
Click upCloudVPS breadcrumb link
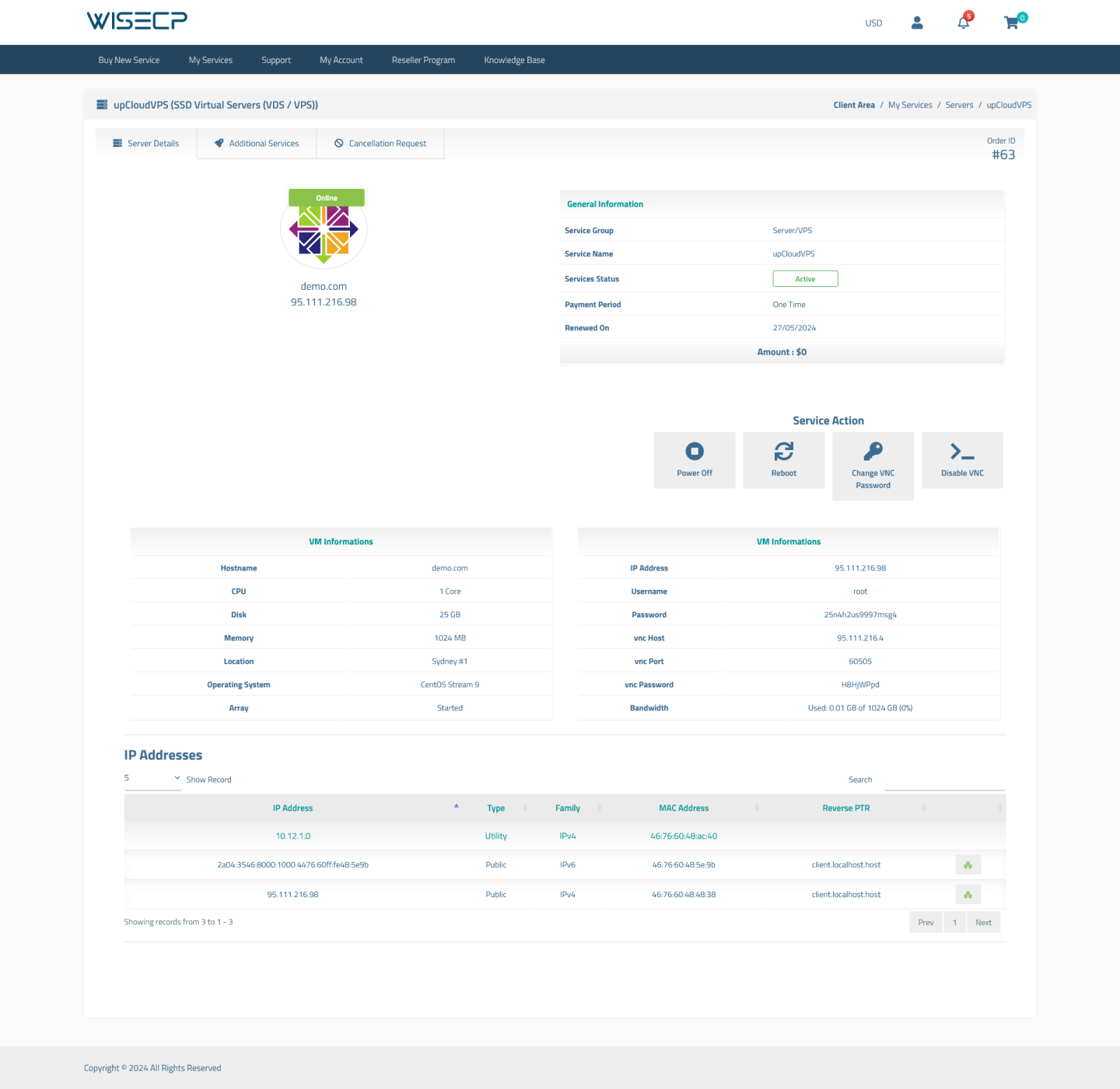pyautogui.click(x=1009, y=105)
